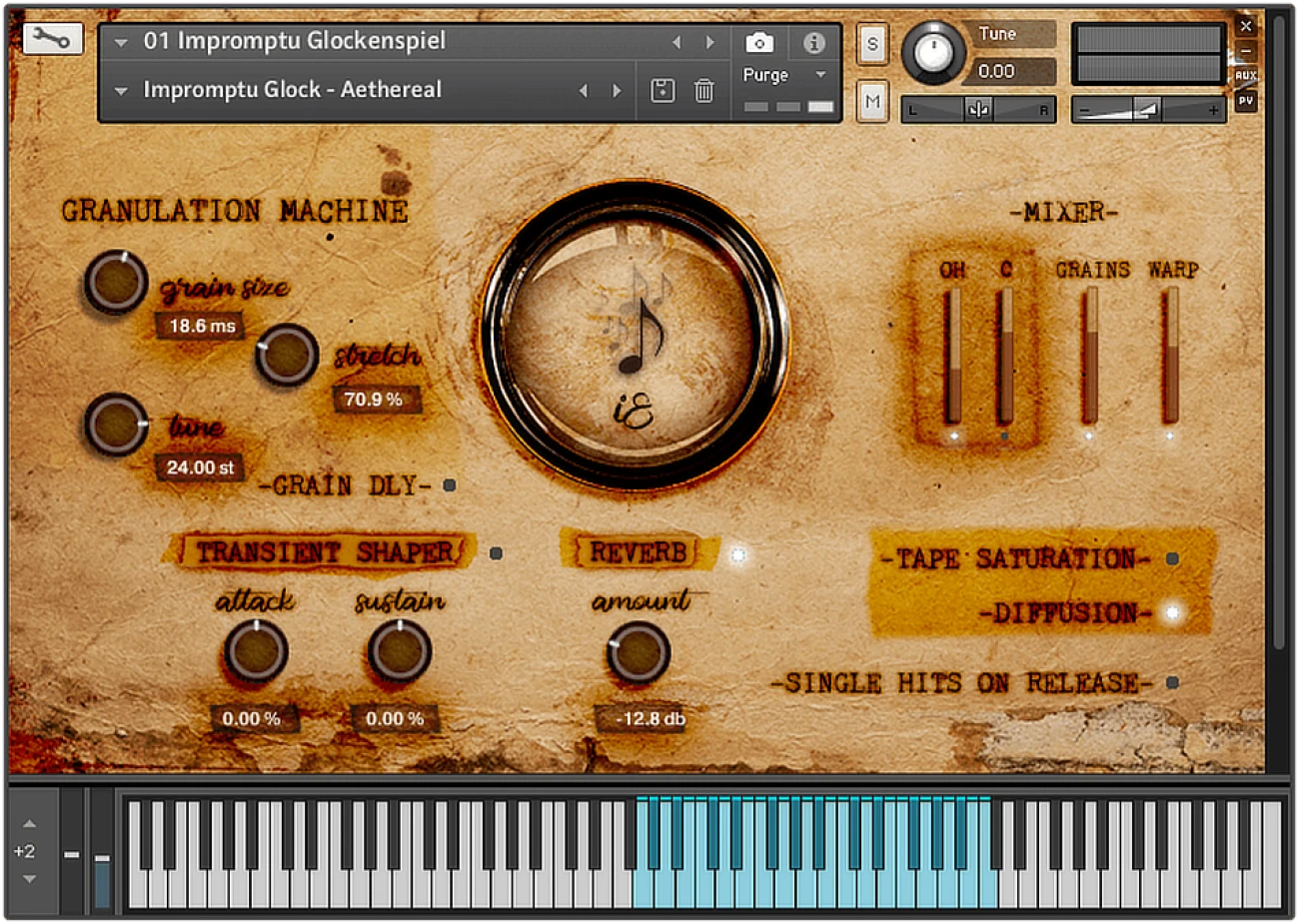Click the camera snapshot icon
Screen dimensions: 1299x924
[x=759, y=42]
